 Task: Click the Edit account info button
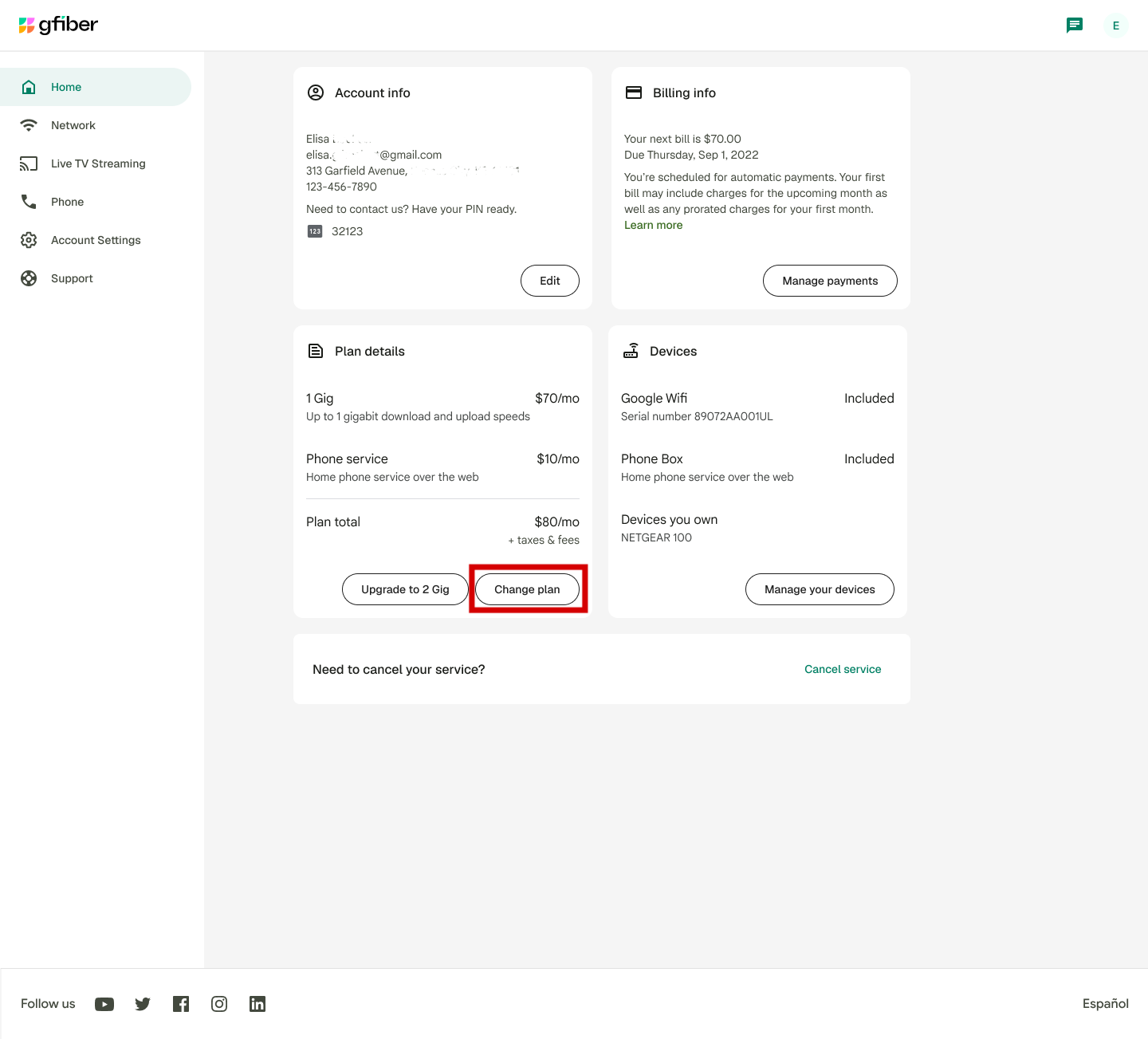point(550,281)
